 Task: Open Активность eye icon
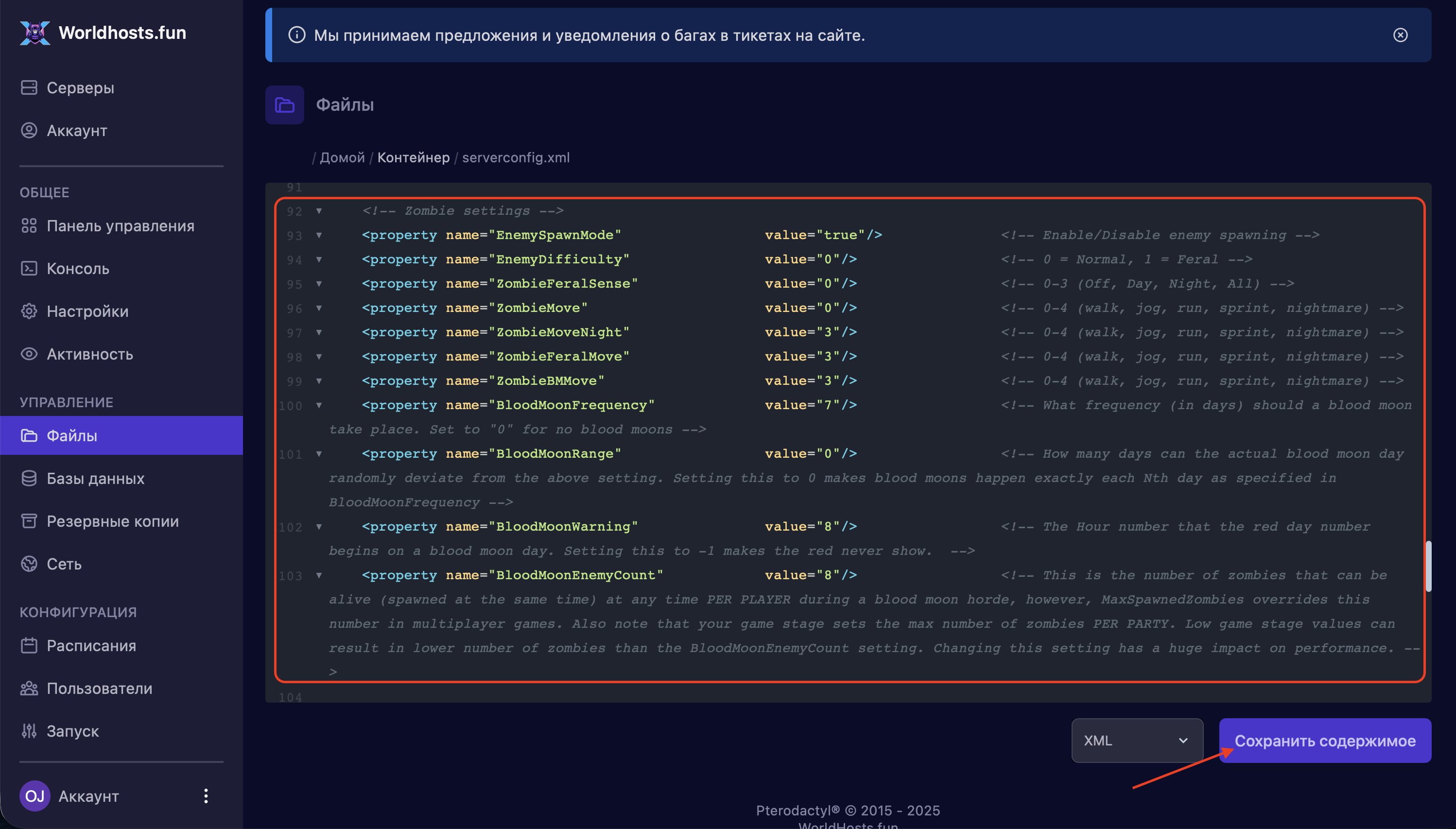(x=29, y=354)
